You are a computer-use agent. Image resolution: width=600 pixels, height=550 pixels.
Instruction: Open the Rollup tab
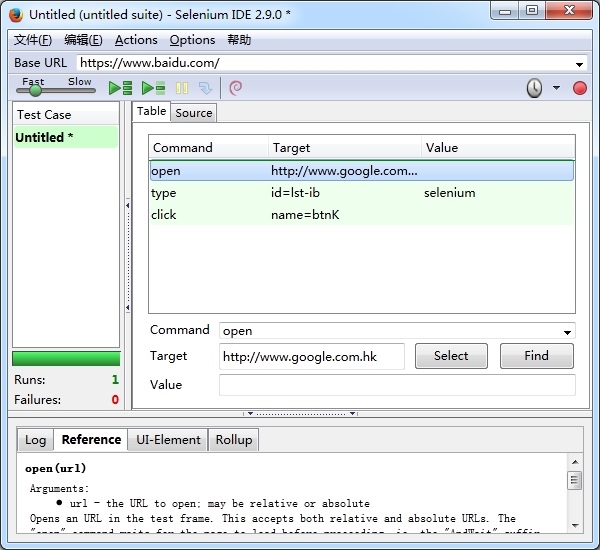(234, 440)
